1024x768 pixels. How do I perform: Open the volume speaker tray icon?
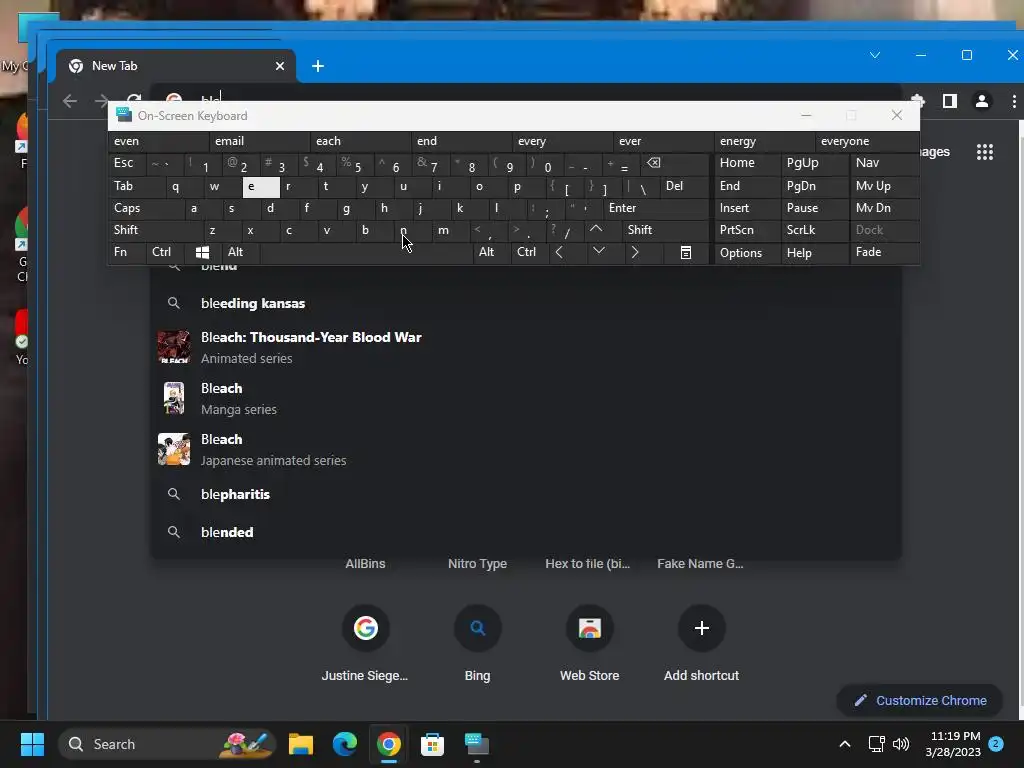[901, 744]
